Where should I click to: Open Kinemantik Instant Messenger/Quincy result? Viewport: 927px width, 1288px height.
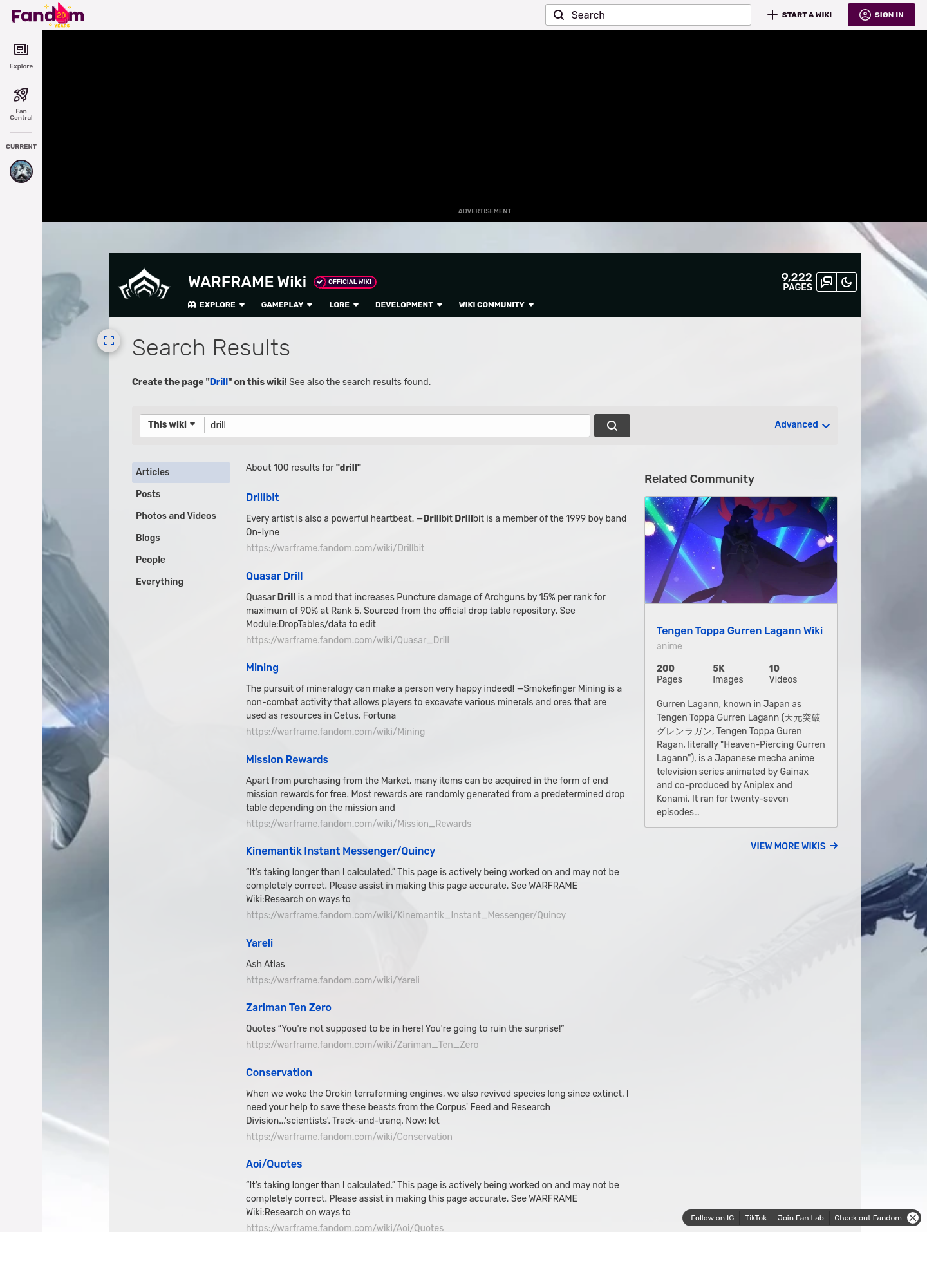pyautogui.click(x=341, y=851)
